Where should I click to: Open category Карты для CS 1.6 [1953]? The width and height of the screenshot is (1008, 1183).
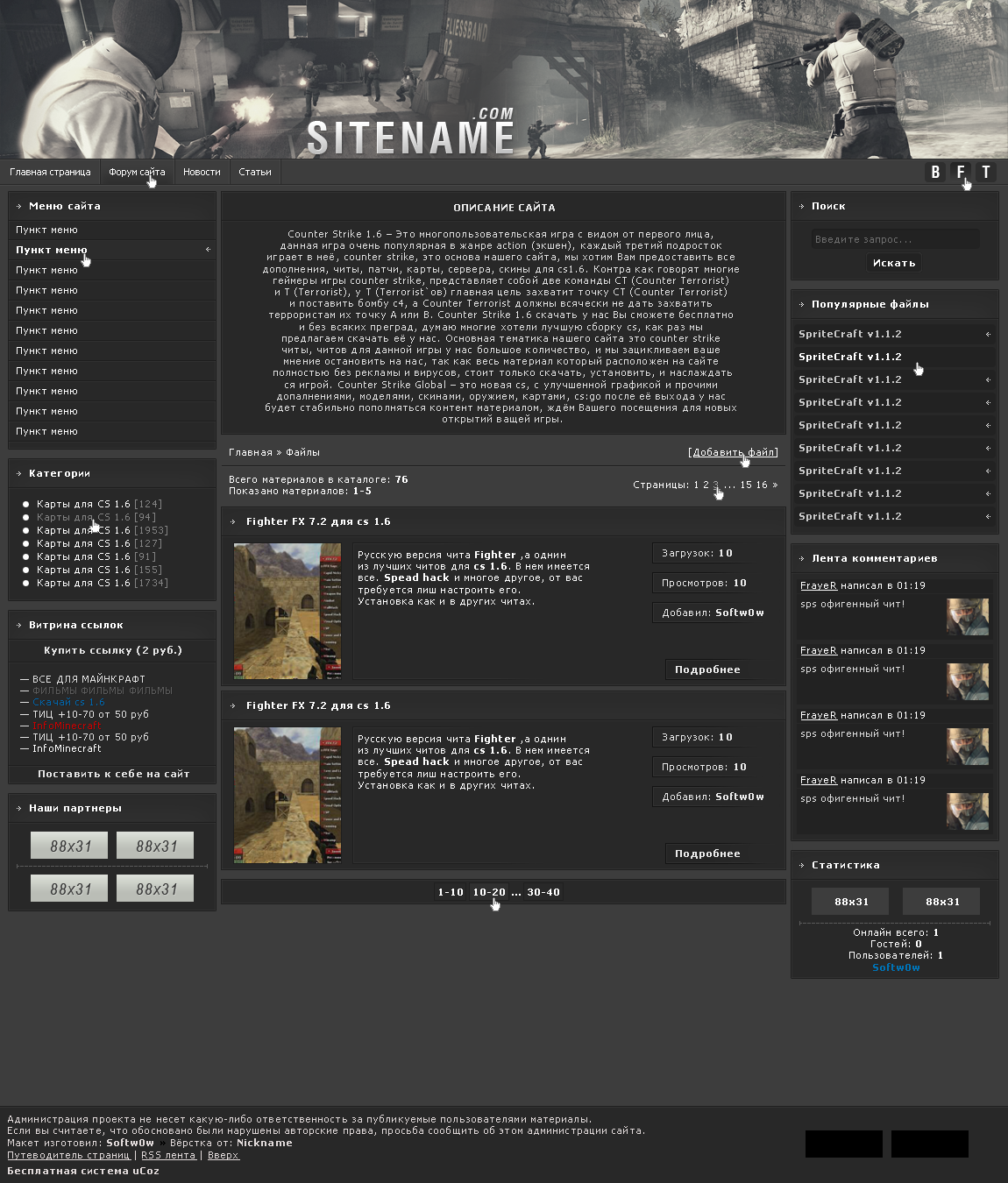coord(103,530)
